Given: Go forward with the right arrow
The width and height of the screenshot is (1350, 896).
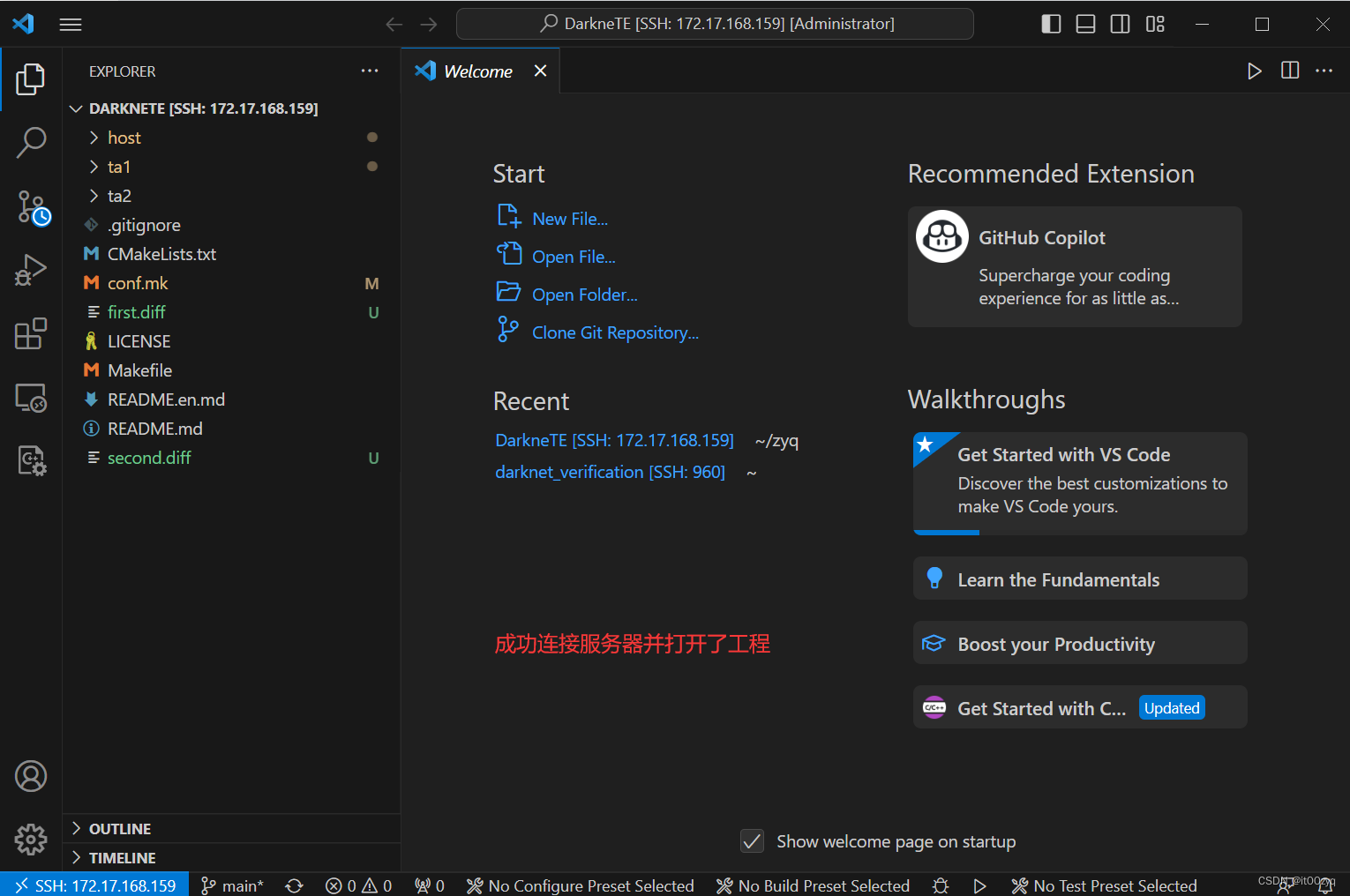Looking at the screenshot, I should pos(429,25).
